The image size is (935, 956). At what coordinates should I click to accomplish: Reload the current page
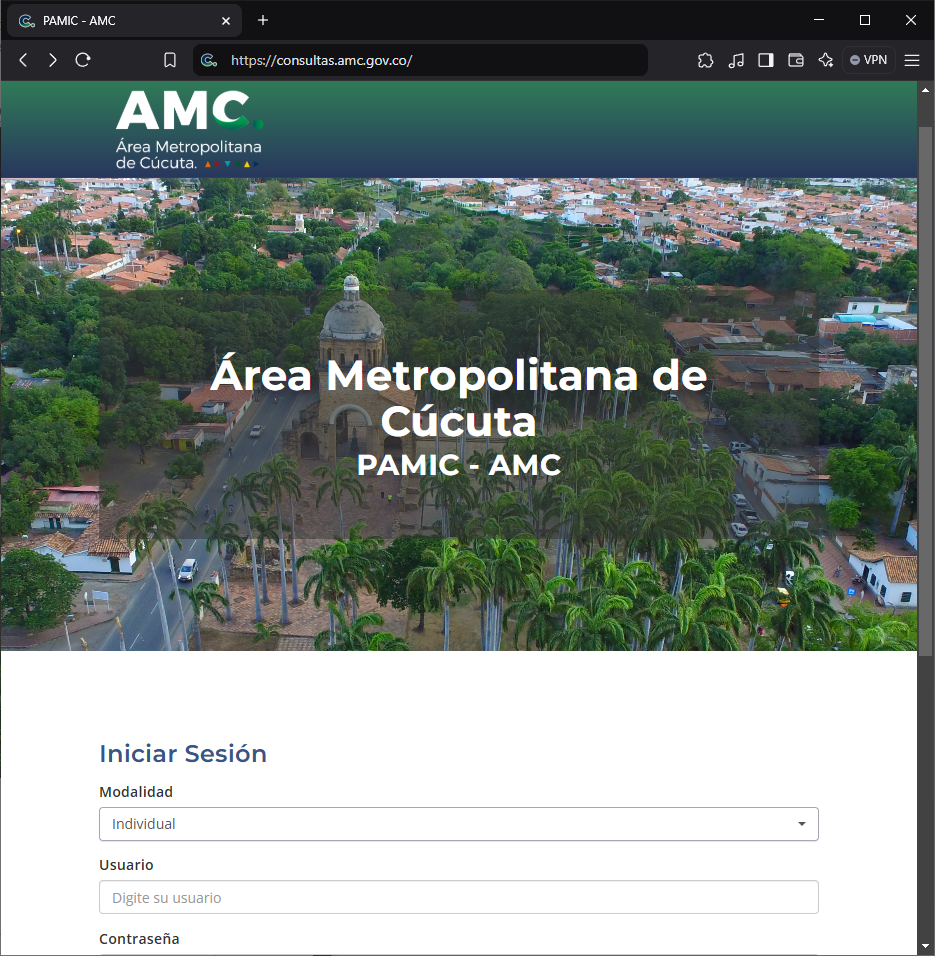83,60
